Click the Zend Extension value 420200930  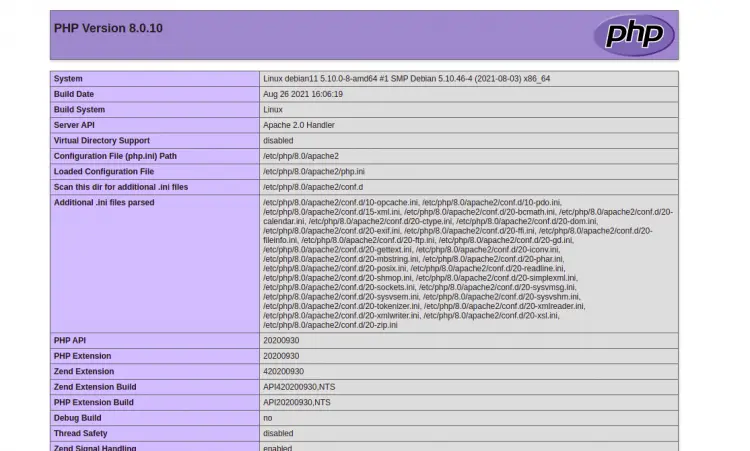click(x=284, y=372)
